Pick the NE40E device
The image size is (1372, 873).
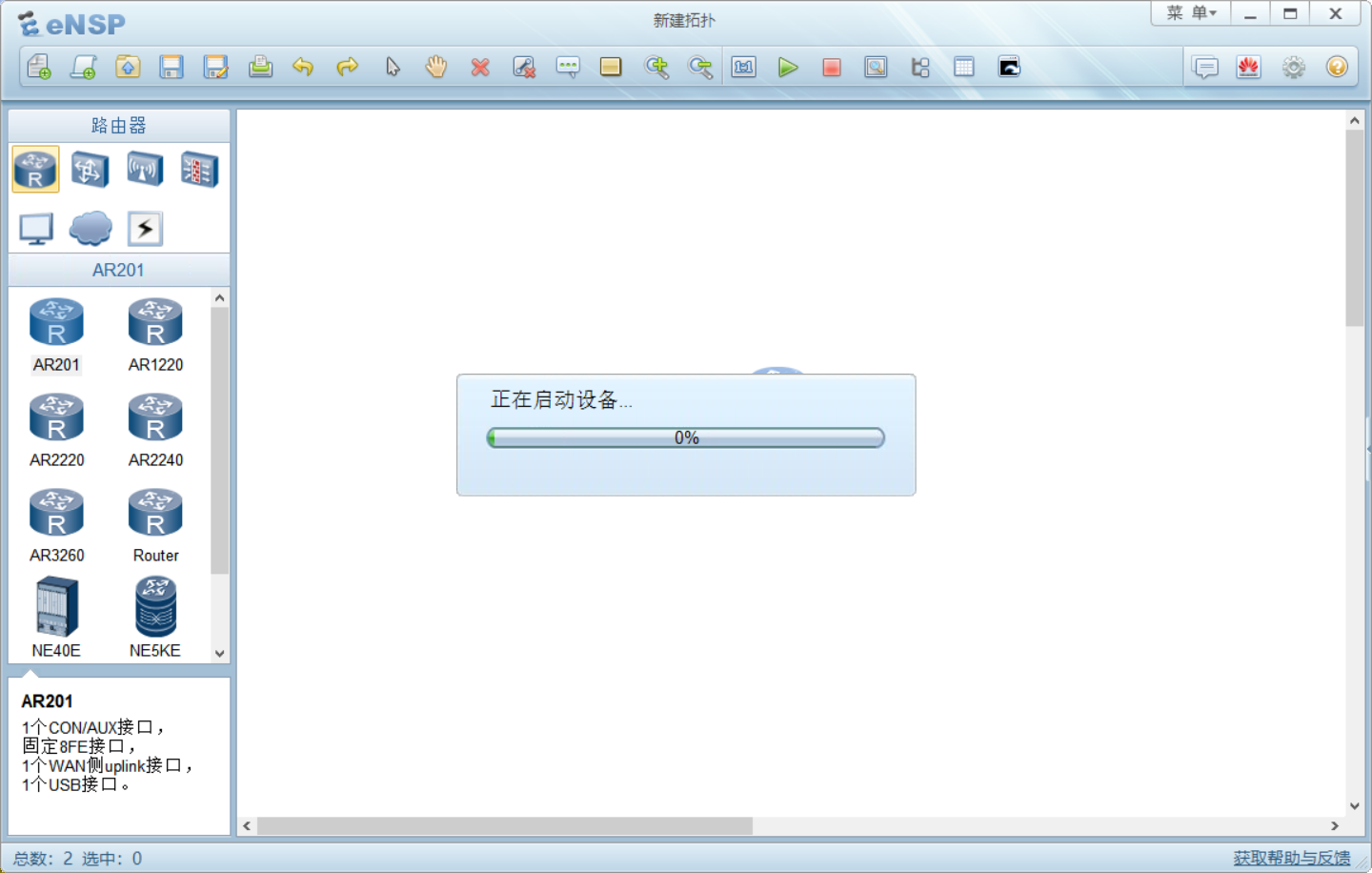pyautogui.click(x=56, y=618)
